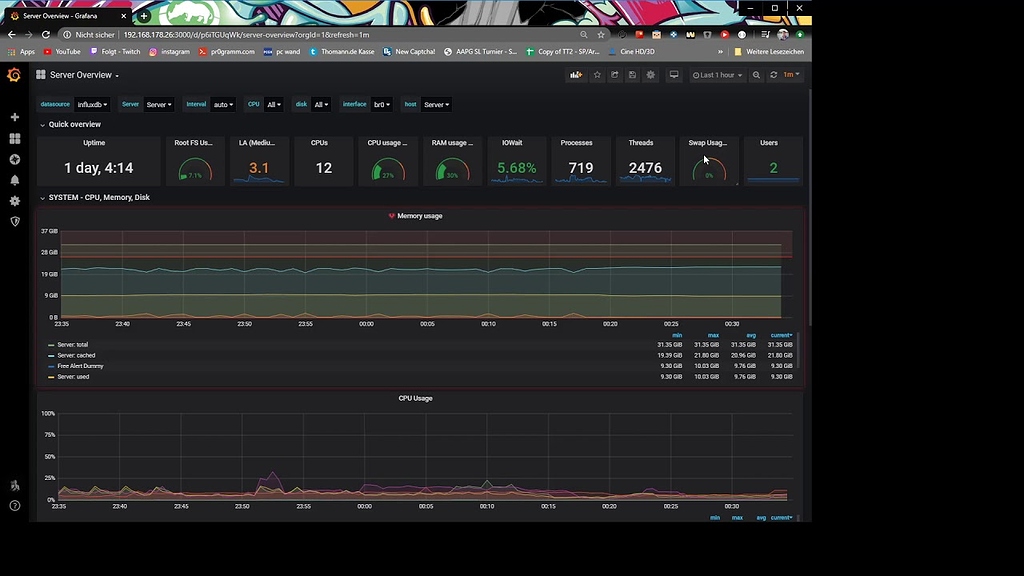Click the Add panel toolbar icon
The width and height of the screenshot is (1024, 576).
(x=577, y=74)
